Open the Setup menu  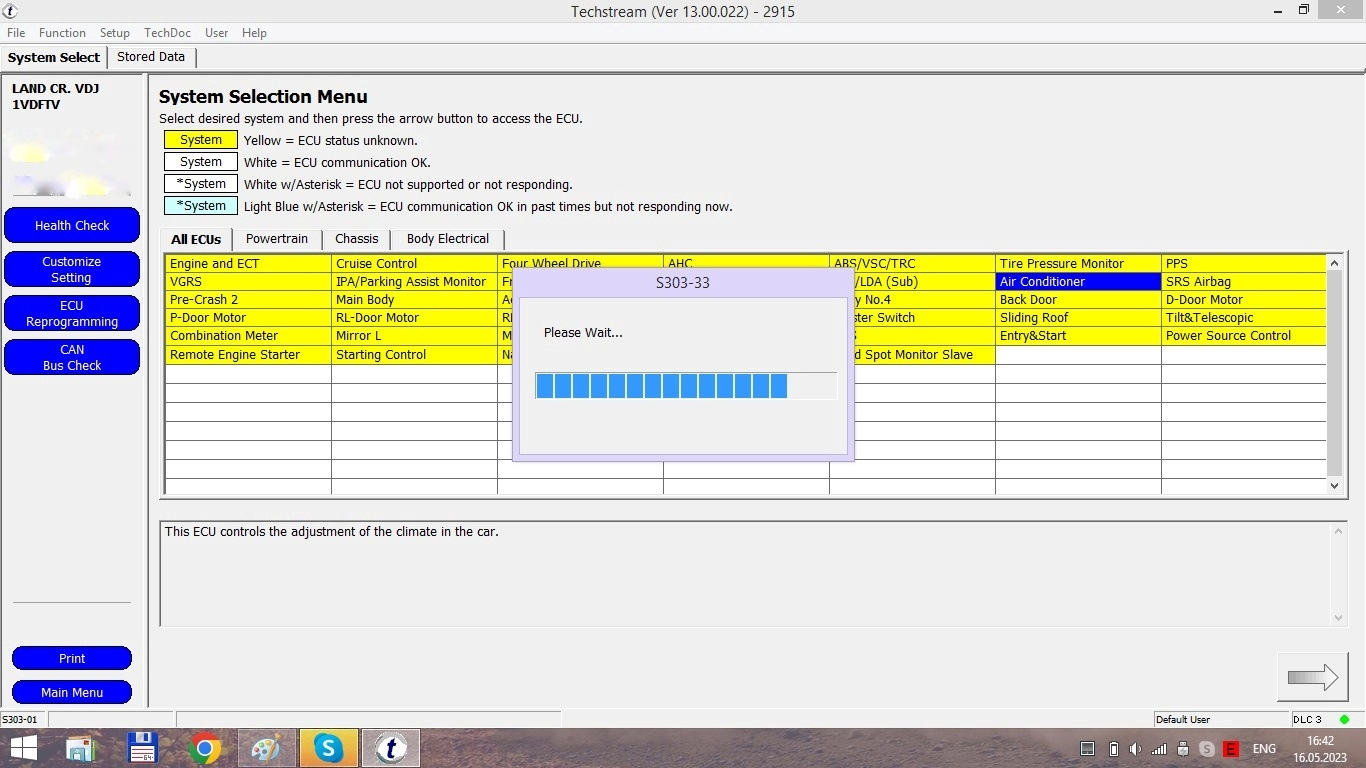[115, 33]
